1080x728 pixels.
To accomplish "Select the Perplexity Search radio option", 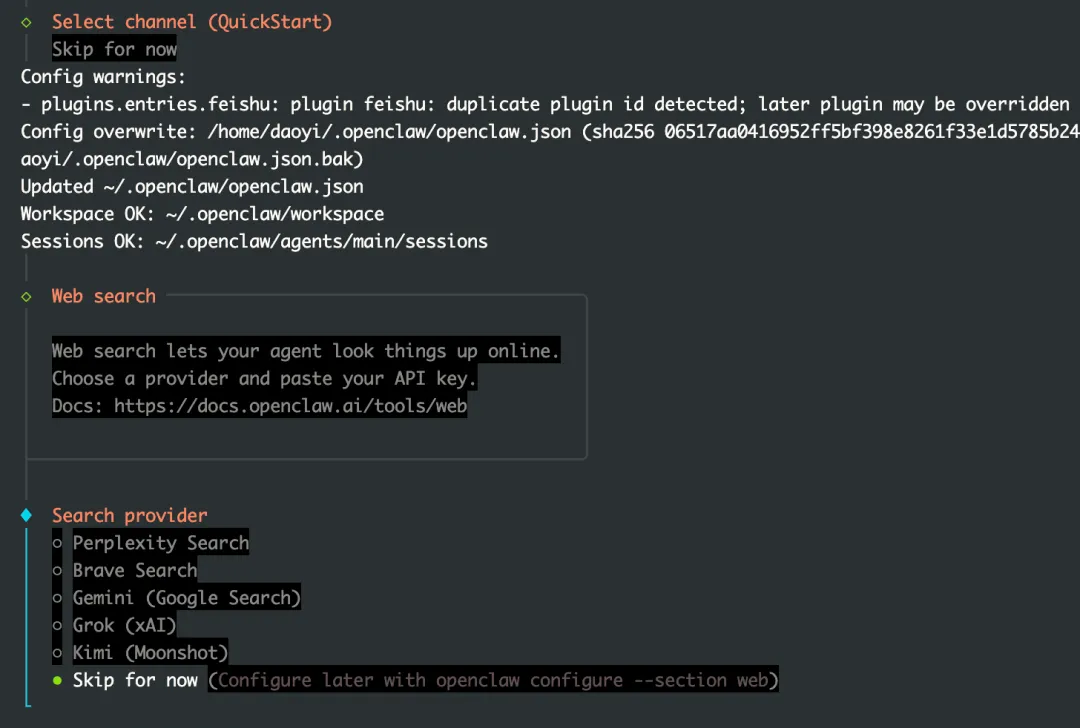I will 151,543.
